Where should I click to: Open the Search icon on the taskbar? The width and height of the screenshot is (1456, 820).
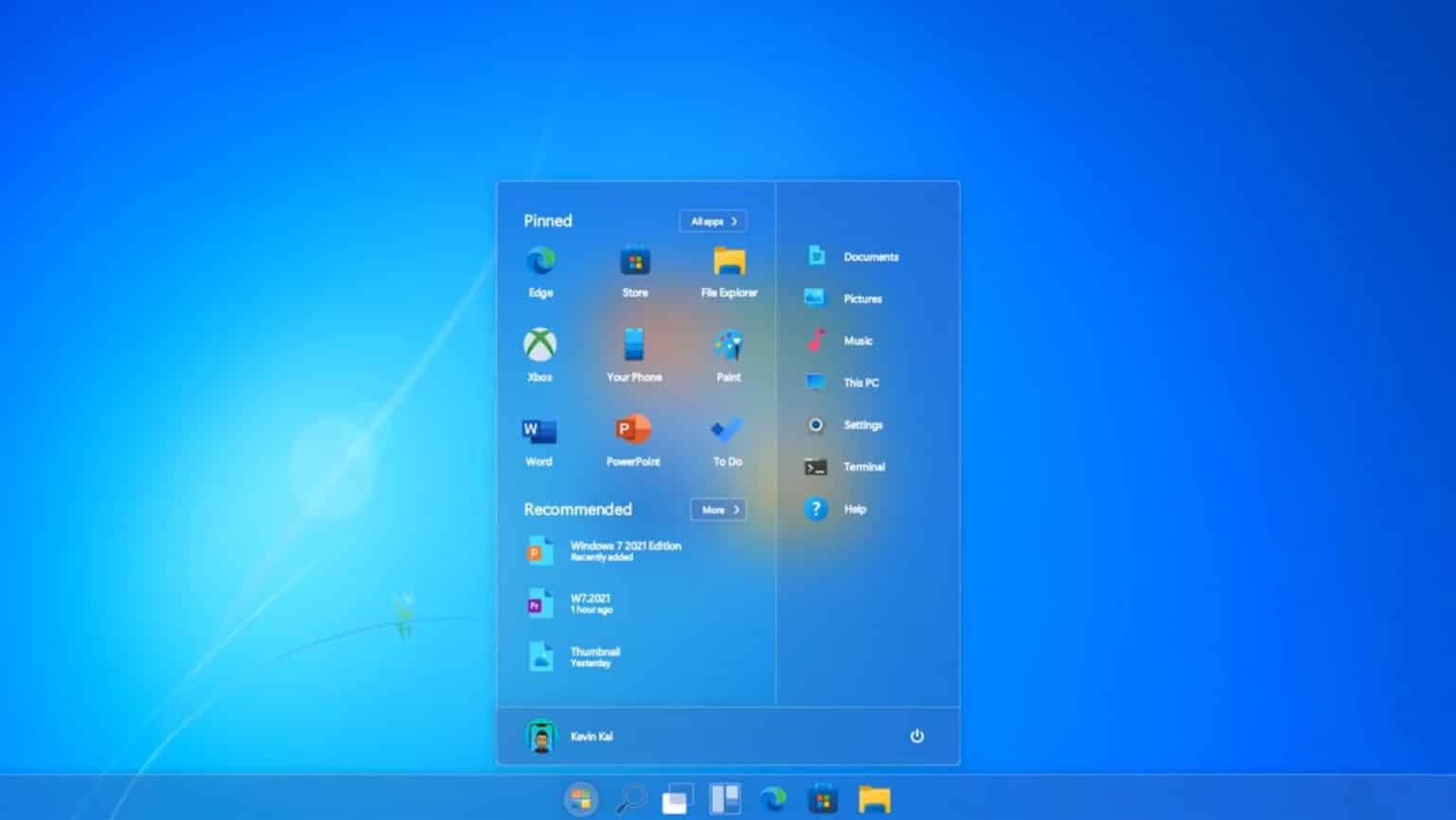point(628,798)
